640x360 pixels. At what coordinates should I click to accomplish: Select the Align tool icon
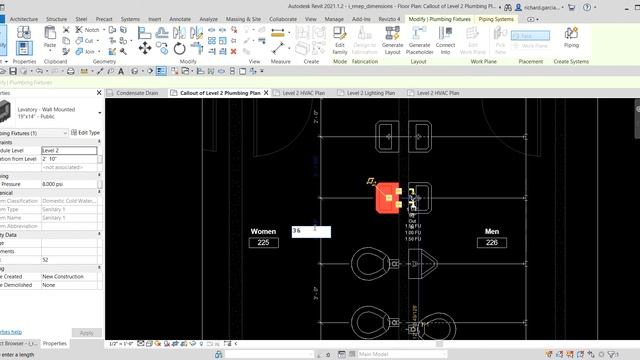[x=144, y=32]
